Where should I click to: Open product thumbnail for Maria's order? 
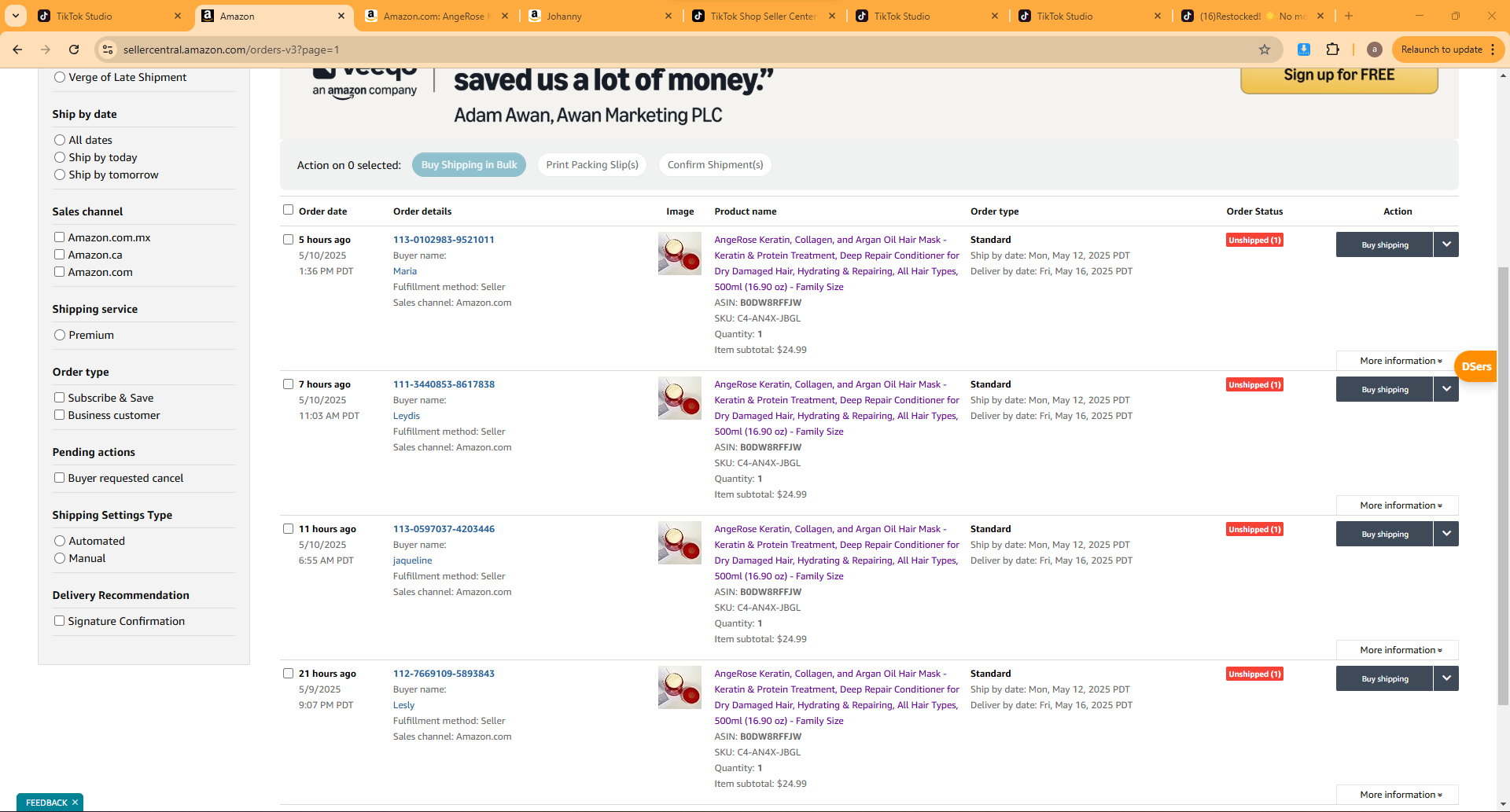(679, 253)
